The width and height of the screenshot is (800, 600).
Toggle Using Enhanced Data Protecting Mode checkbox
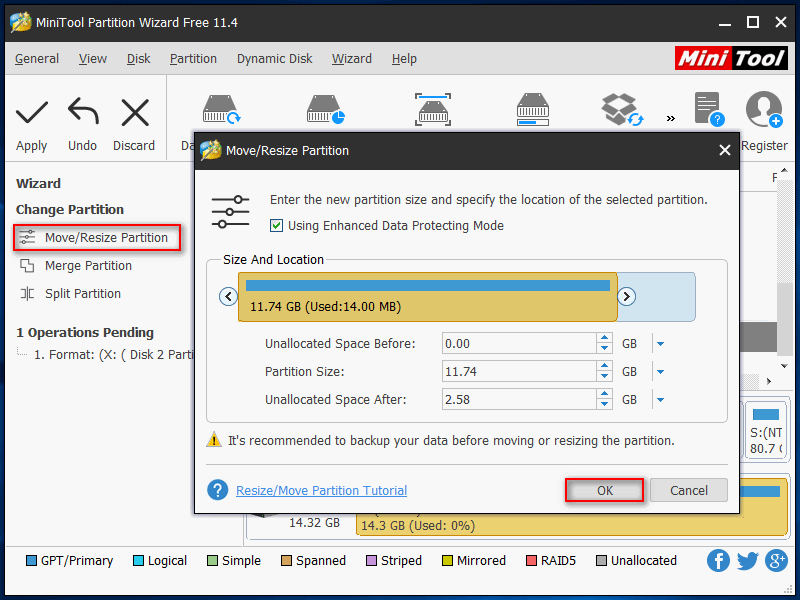click(x=276, y=226)
